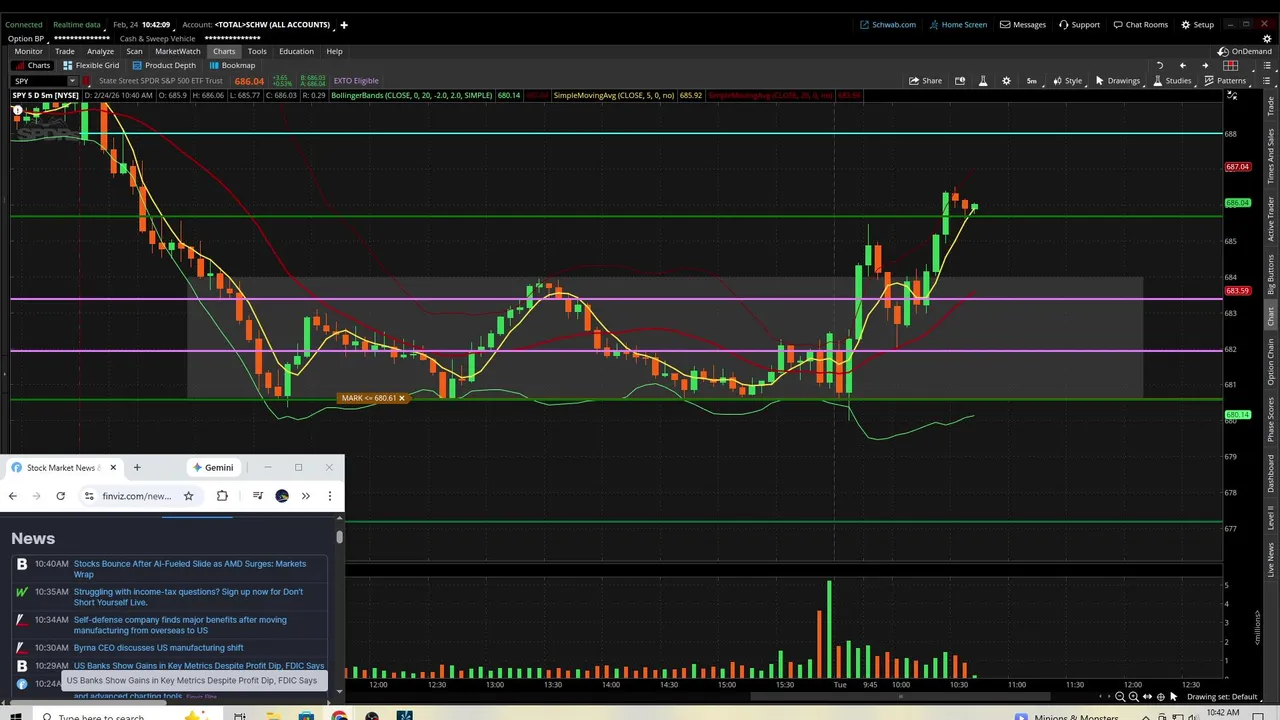Click the chart grid layout icon
1280x720 pixels.
pyautogui.click(x=1231, y=66)
